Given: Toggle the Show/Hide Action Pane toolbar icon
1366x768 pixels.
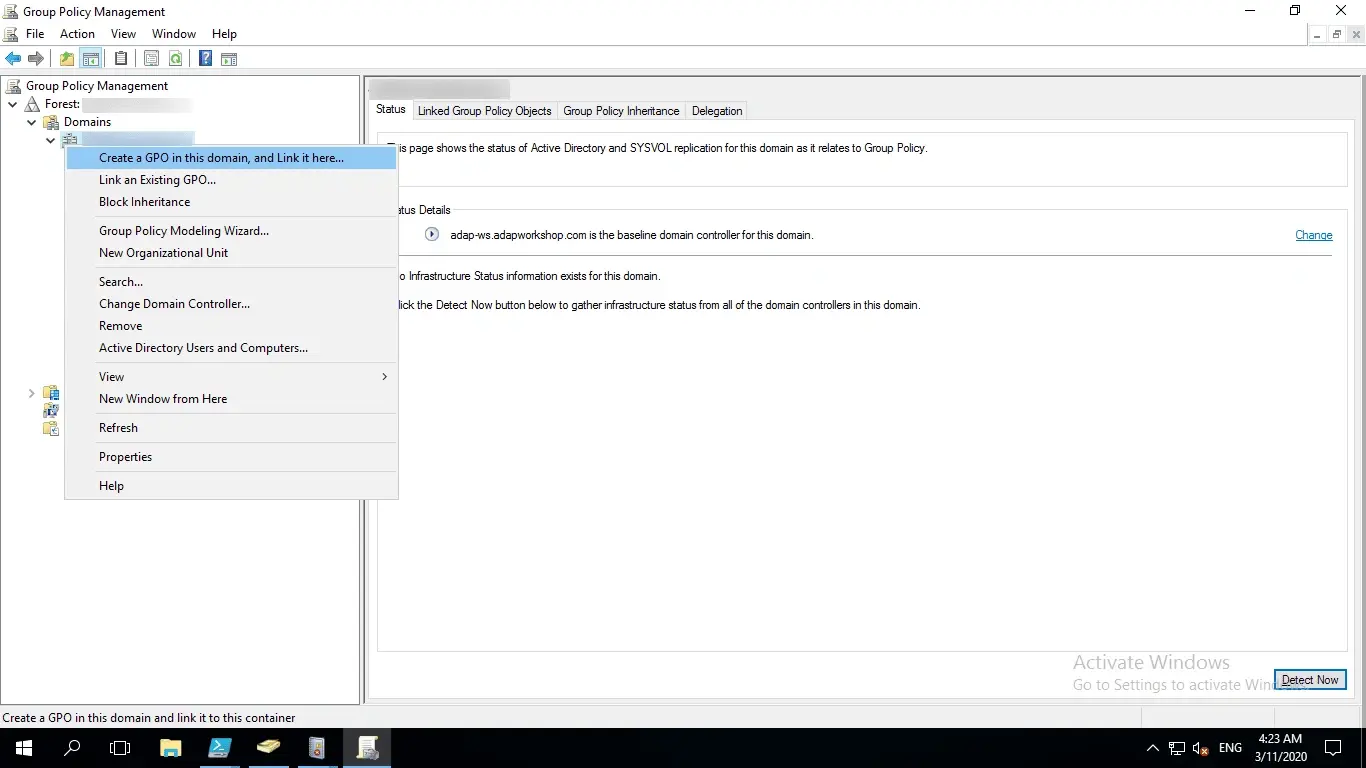Looking at the screenshot, I should pos(229,59).
